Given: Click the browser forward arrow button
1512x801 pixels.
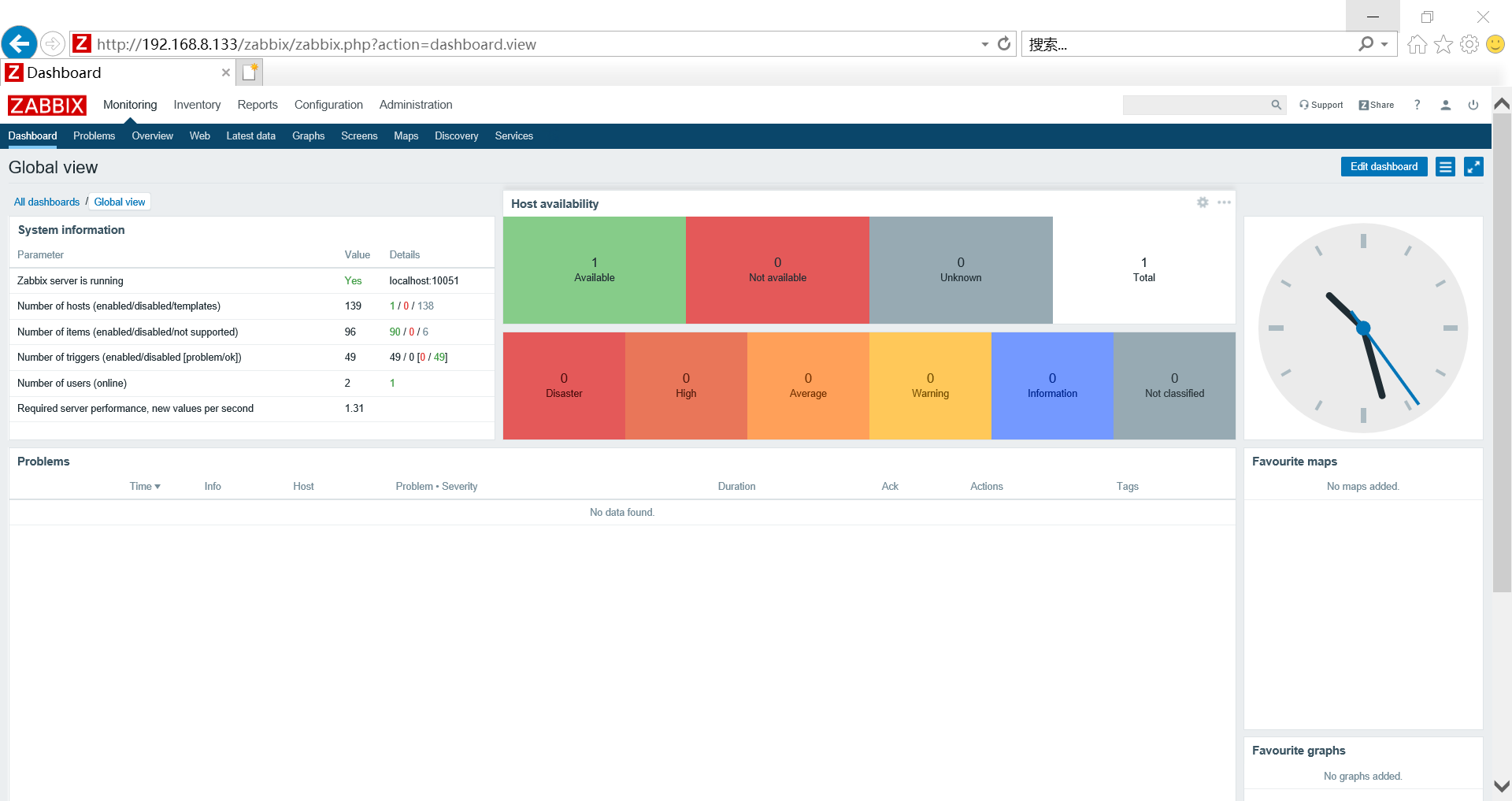Looking at the screenshot, I should click(53, 43).
